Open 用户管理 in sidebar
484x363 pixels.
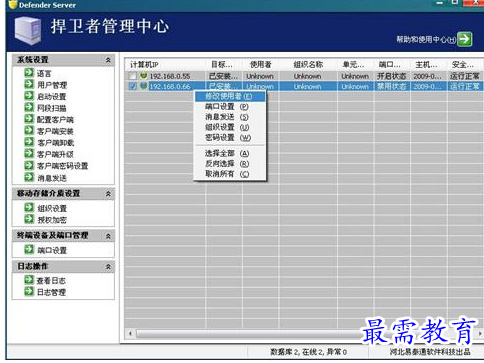(x=52, y=85)
